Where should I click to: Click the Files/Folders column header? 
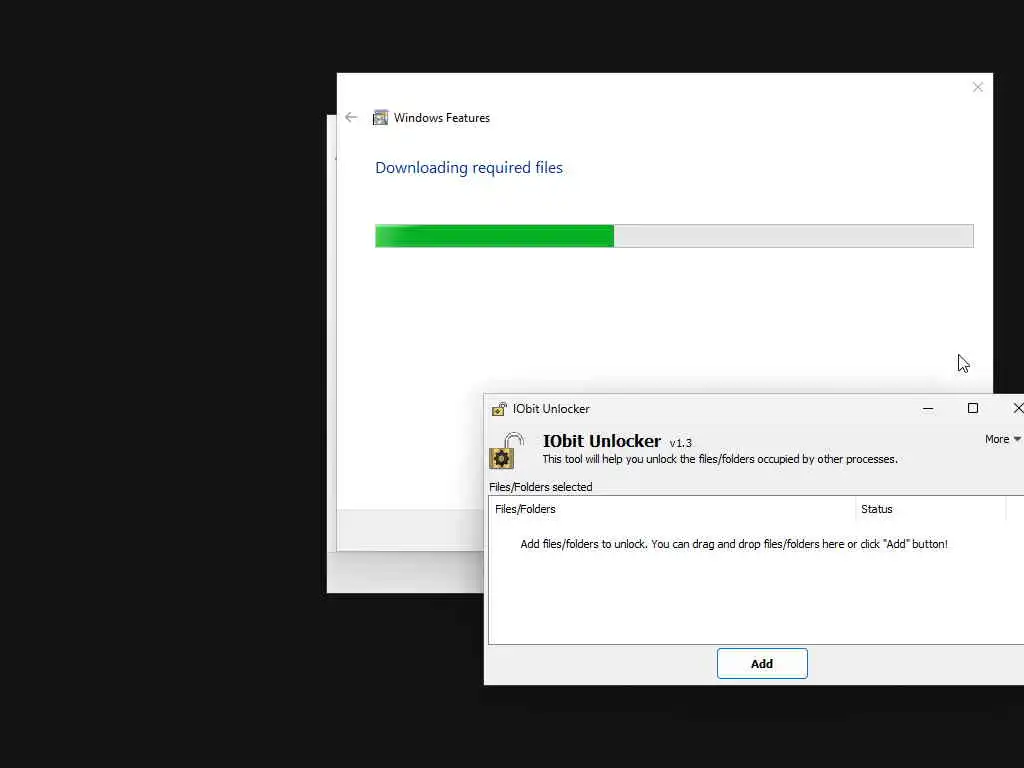[672, 509]
